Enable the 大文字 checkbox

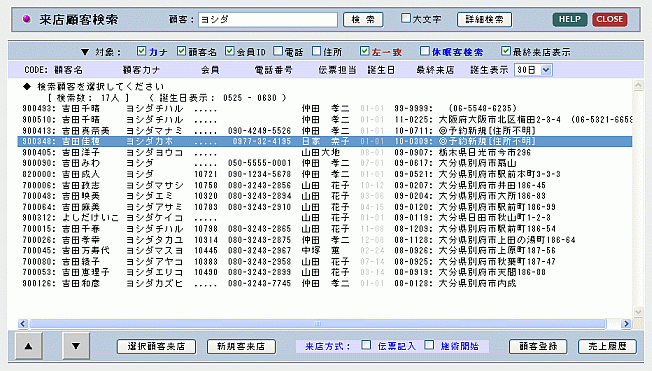(x=405, y=18)
